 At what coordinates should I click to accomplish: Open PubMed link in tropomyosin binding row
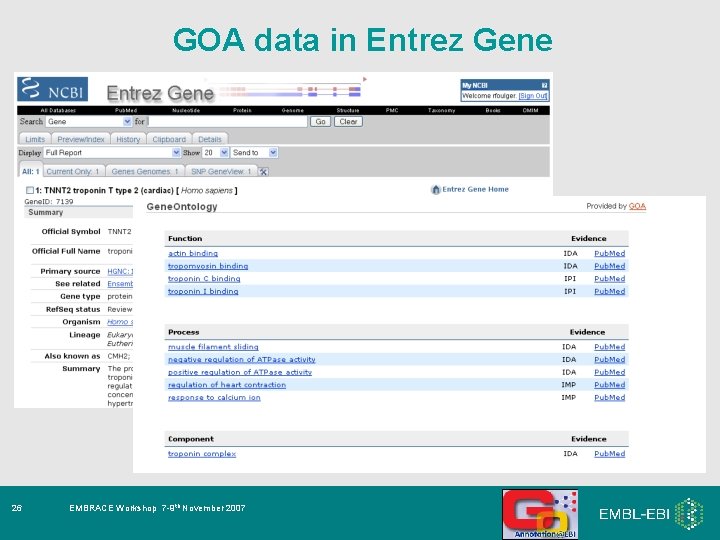pos(609,266)
